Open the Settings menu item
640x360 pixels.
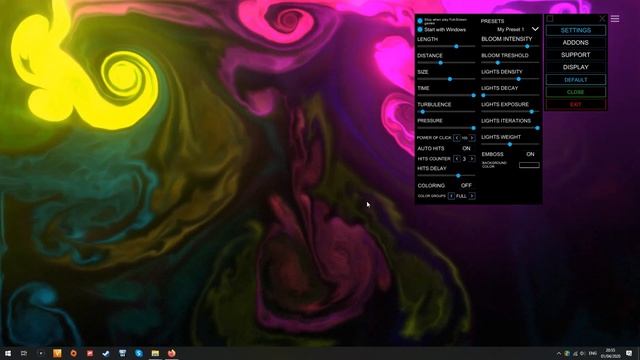coord(576,31)
